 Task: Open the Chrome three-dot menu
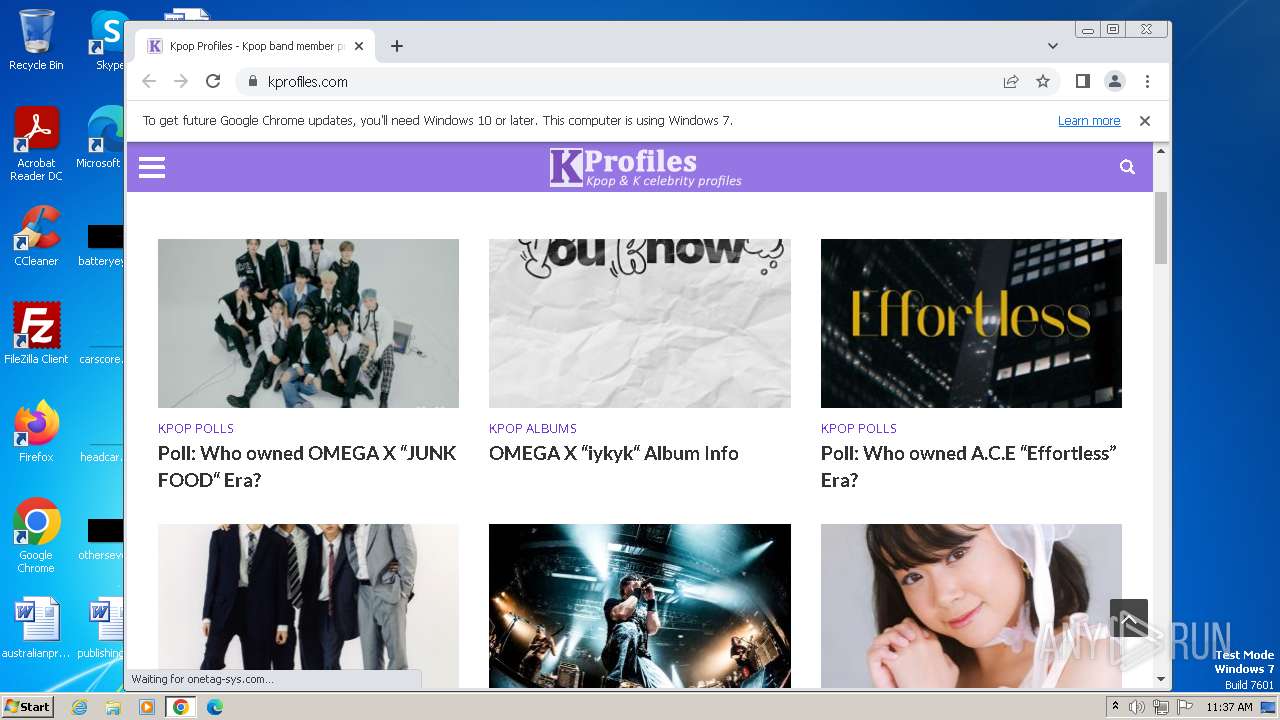click(1147, 81)
